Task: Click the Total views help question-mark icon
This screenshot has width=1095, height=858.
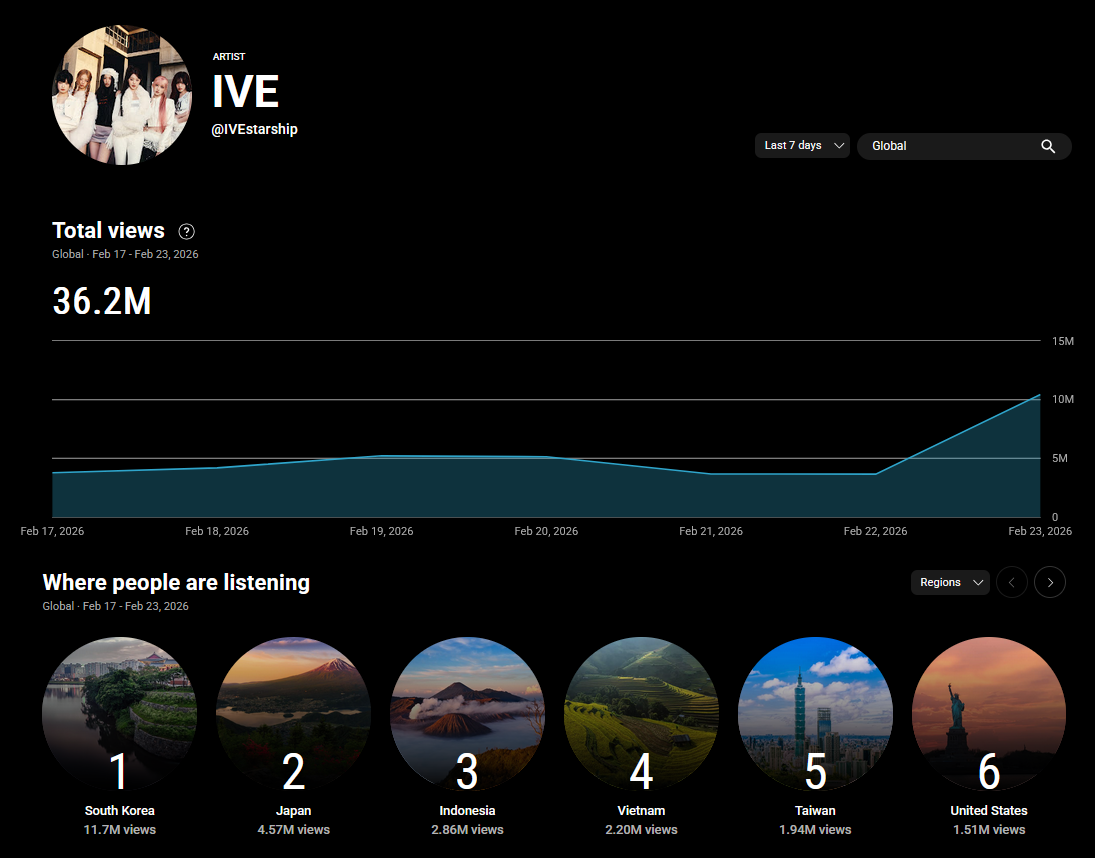Action: point(186,232)
